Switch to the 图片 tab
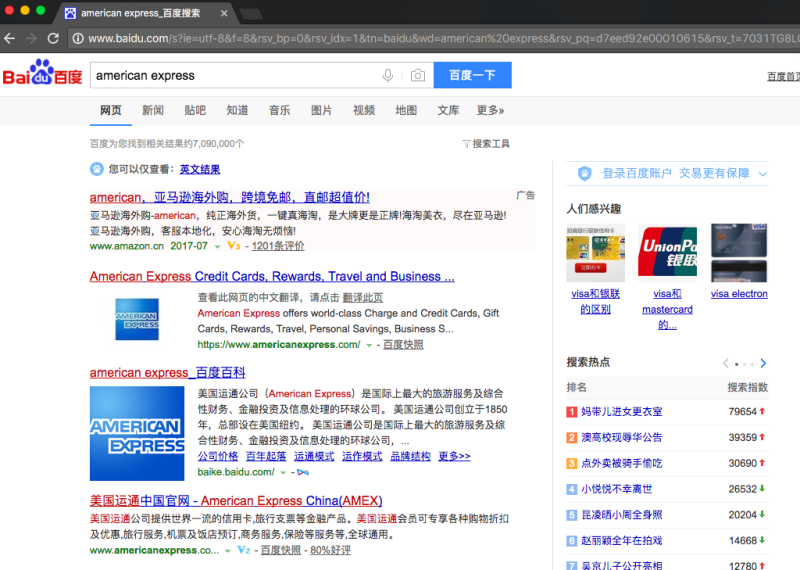This screenshot has height=570, width=800. pos(322,110)
